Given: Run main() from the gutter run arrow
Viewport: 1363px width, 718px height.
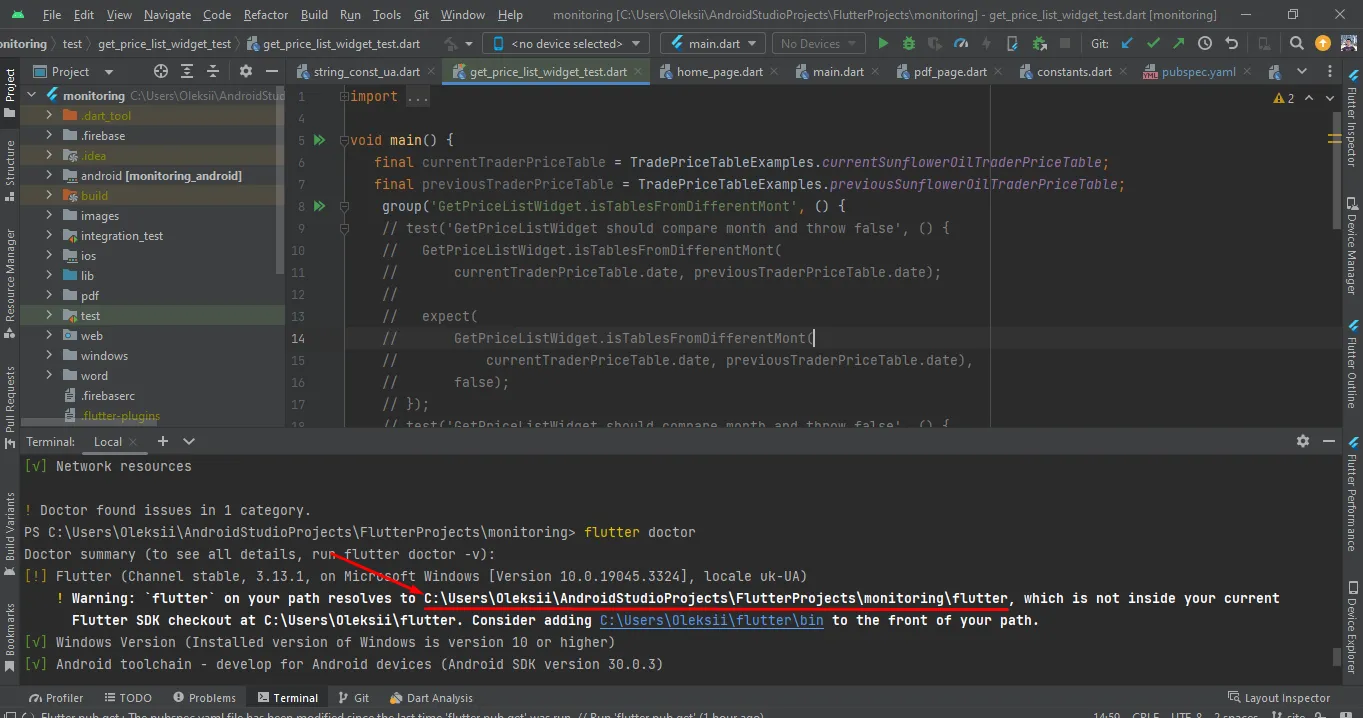Looking at the screenshot, I should (x=319, y=141).
